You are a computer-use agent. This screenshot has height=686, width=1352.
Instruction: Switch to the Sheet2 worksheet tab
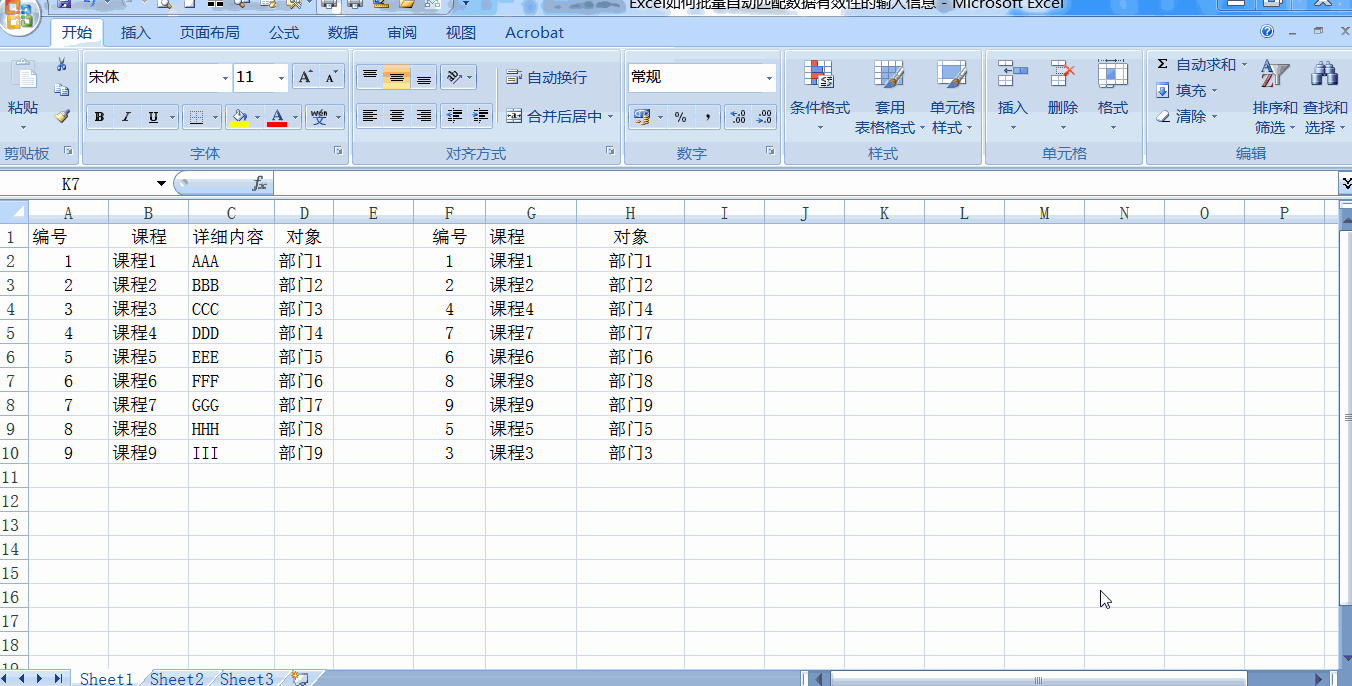click(177, 678)
